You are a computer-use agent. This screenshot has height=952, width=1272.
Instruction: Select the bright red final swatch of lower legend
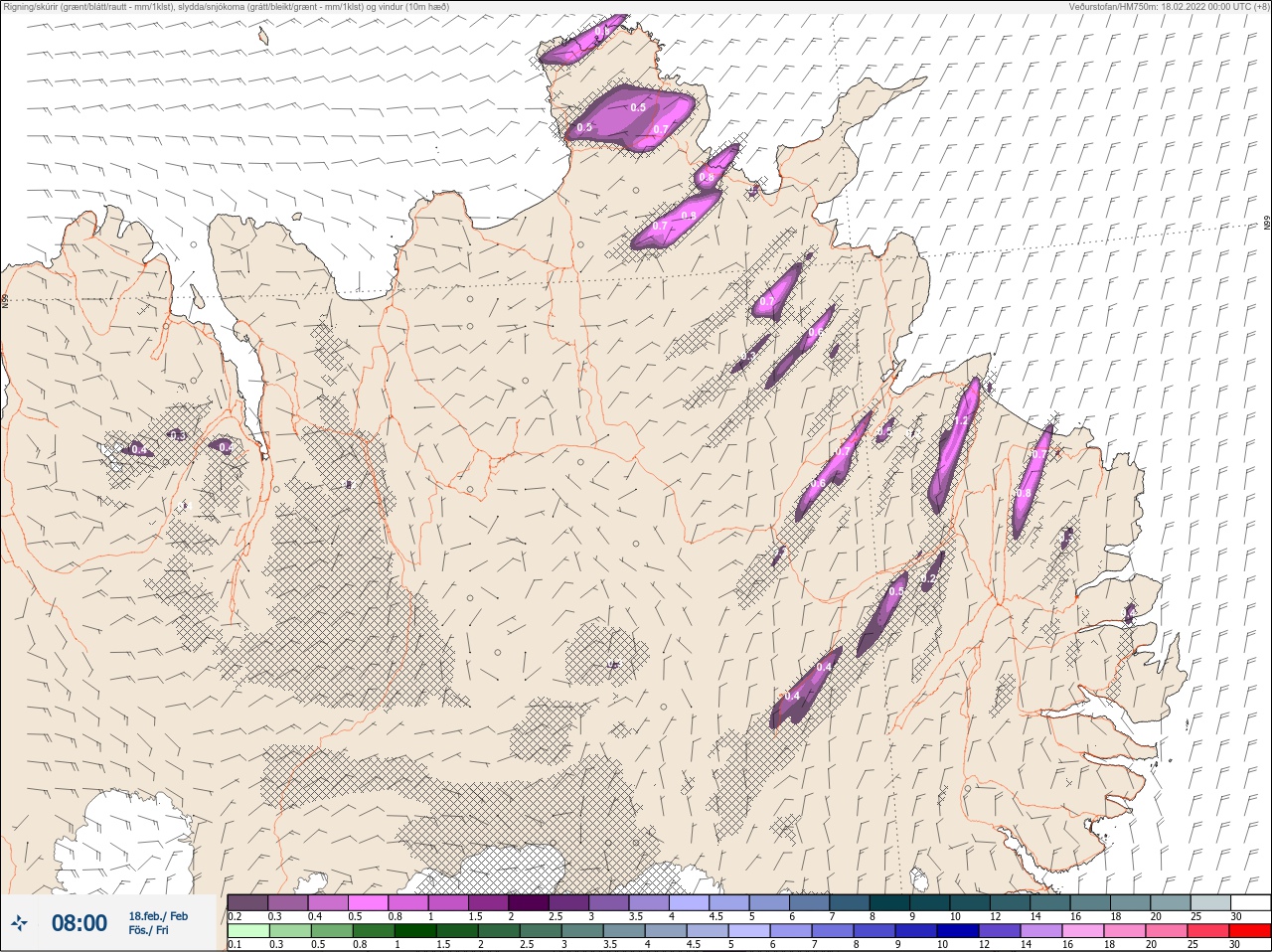1250,931
